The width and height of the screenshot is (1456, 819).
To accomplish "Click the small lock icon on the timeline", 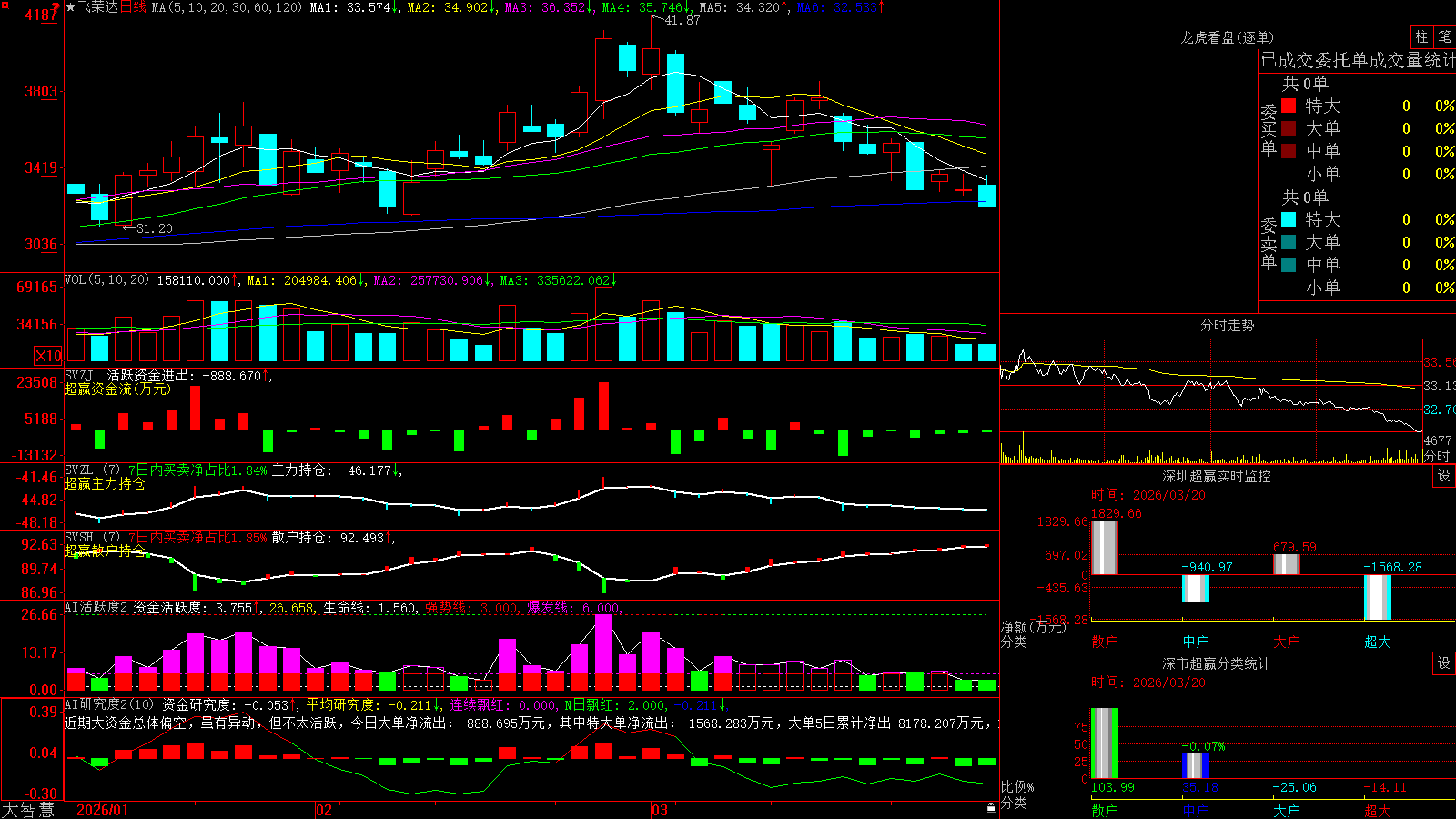I will click(x=991, y=808).
